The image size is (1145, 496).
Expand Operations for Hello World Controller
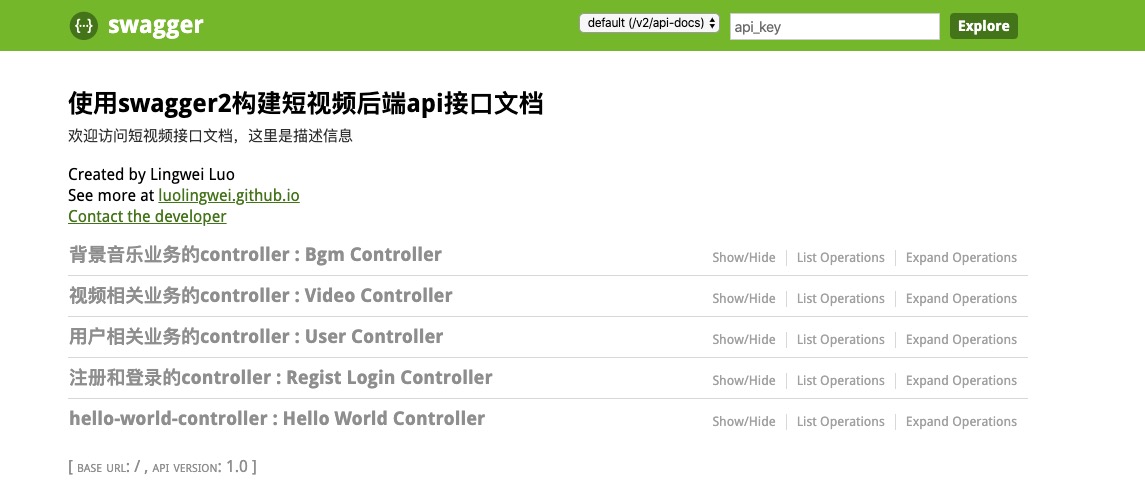pyautogui.click(x=961, y=421)
